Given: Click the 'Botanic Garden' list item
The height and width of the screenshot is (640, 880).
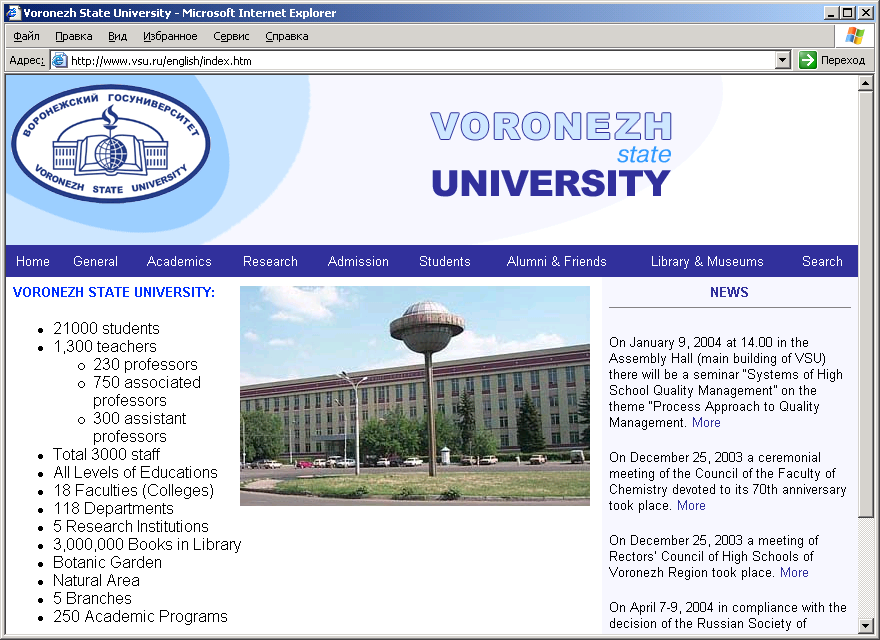Looking at the screenshot, I should click(107, 562).
